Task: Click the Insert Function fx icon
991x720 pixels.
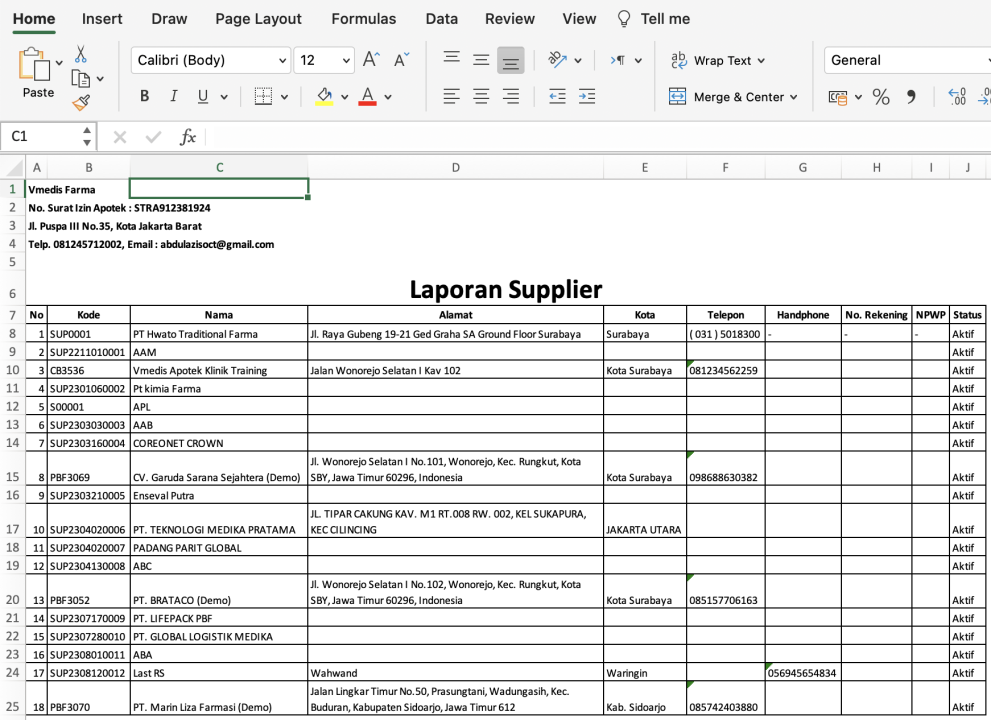Action: pos(188,137)
